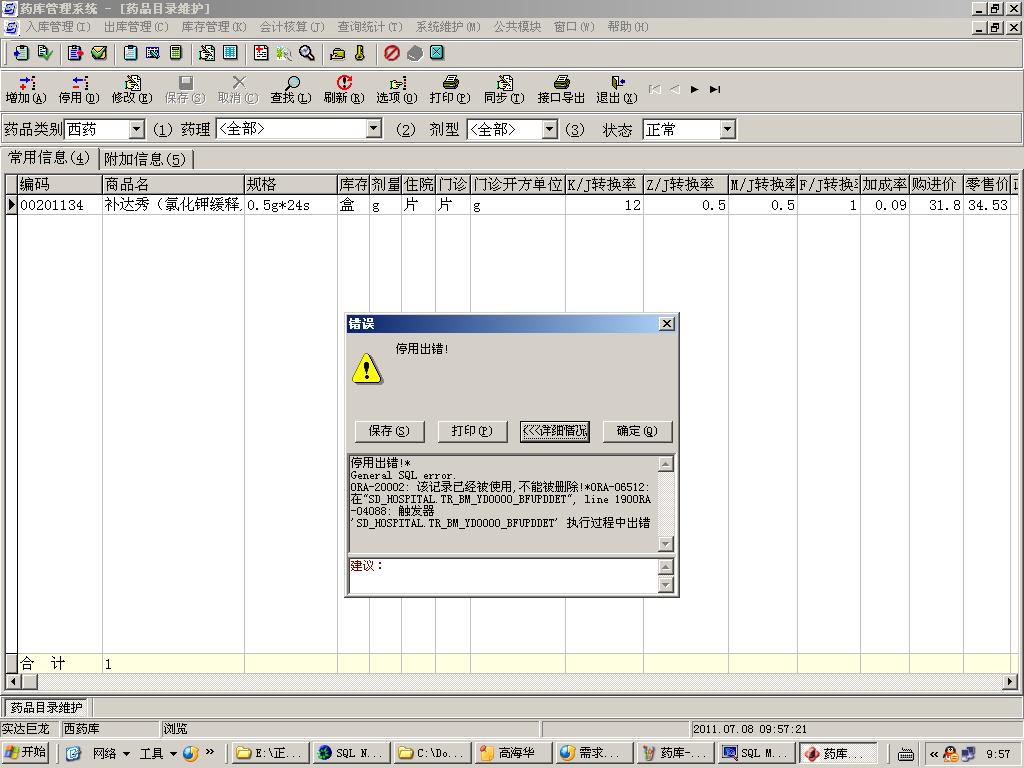Click the 打印(P) printer toolbar button
Viewport: 1024px width, 768px height.
[450, 89]
